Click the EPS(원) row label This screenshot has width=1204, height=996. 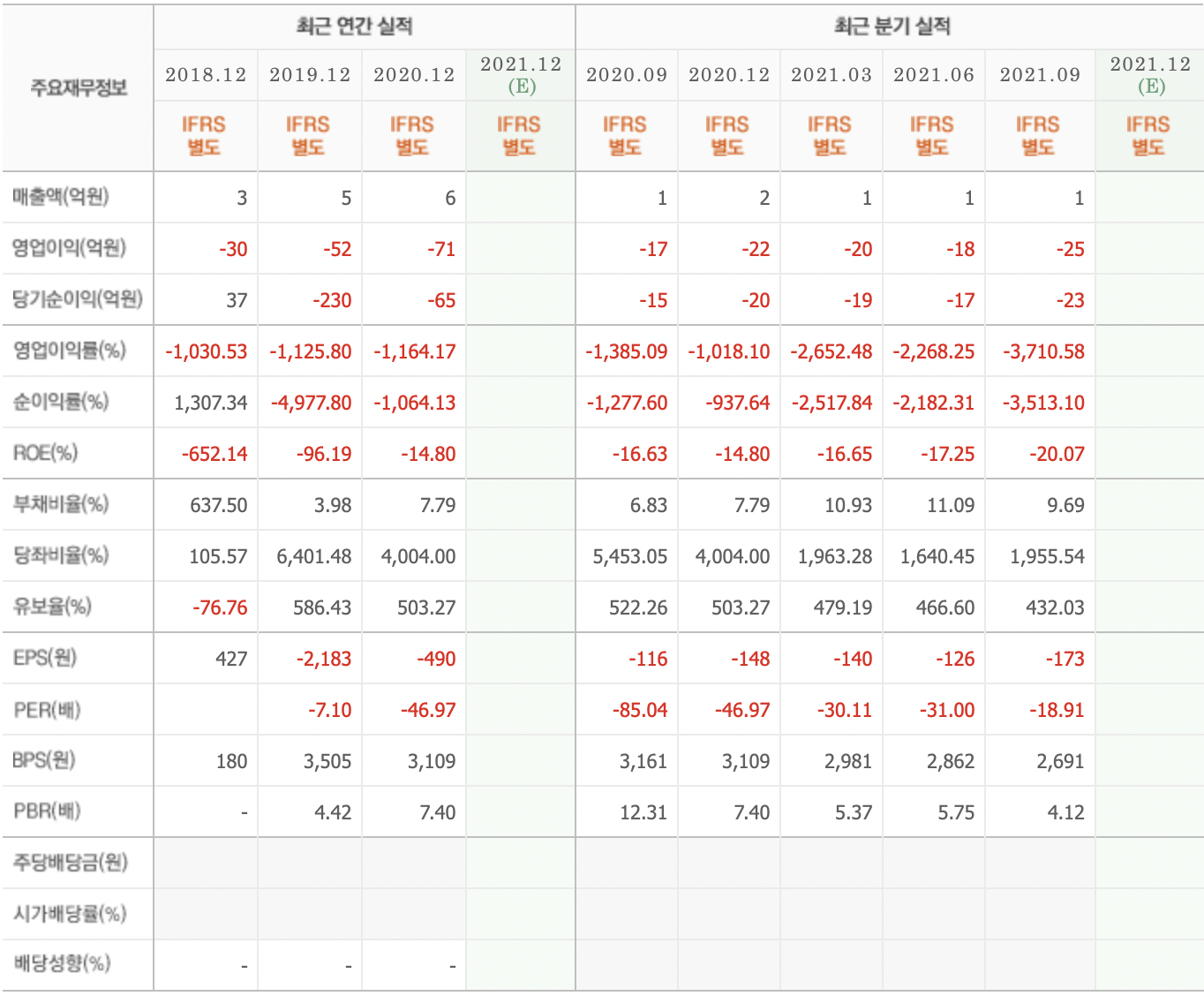point(45,658)
